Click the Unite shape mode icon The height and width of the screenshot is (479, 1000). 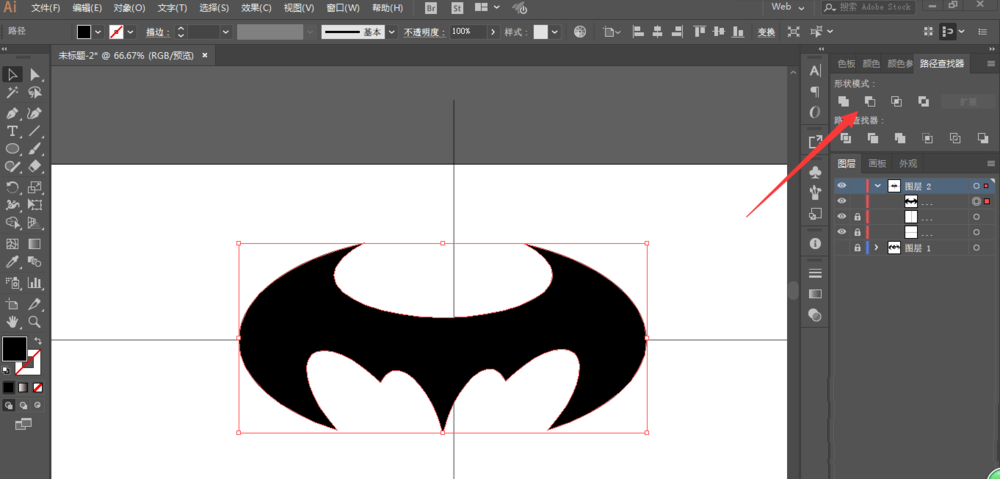click(x=844, y=101)
